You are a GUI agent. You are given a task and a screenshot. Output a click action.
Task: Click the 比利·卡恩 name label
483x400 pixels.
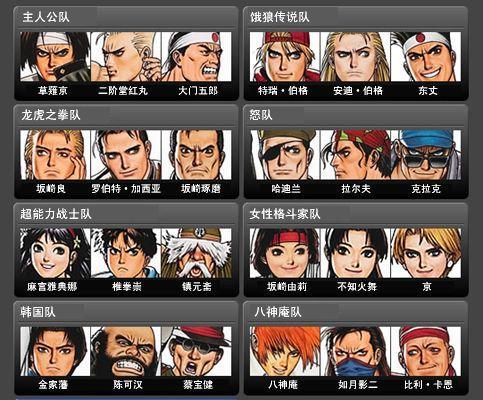(x=428, y=385)
